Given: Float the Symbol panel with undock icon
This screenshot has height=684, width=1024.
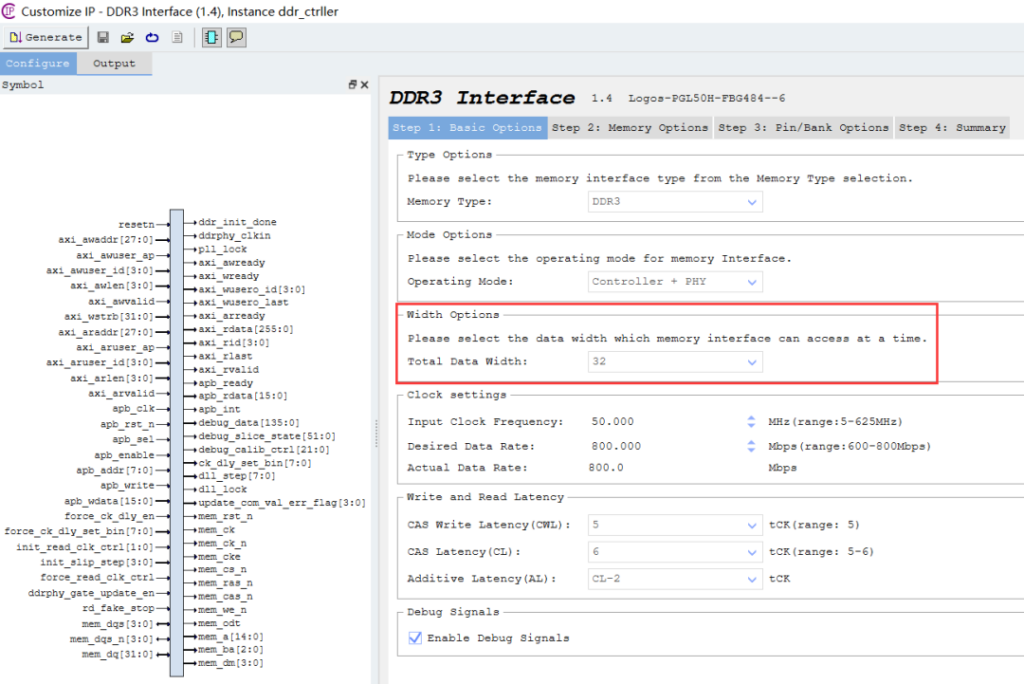Looking at the screenshot, I should 352,85.
